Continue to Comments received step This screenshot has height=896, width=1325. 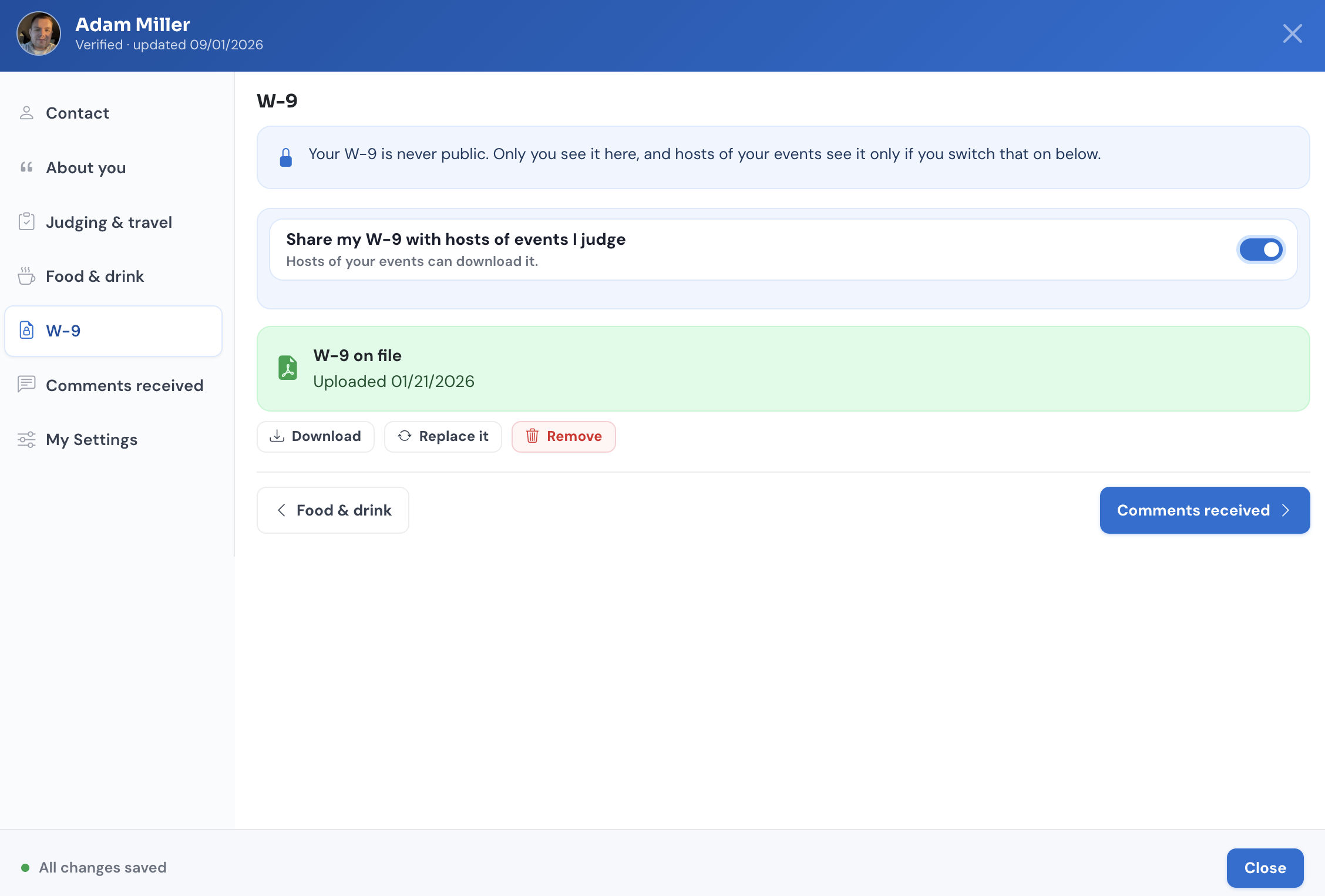[1205, 510]
